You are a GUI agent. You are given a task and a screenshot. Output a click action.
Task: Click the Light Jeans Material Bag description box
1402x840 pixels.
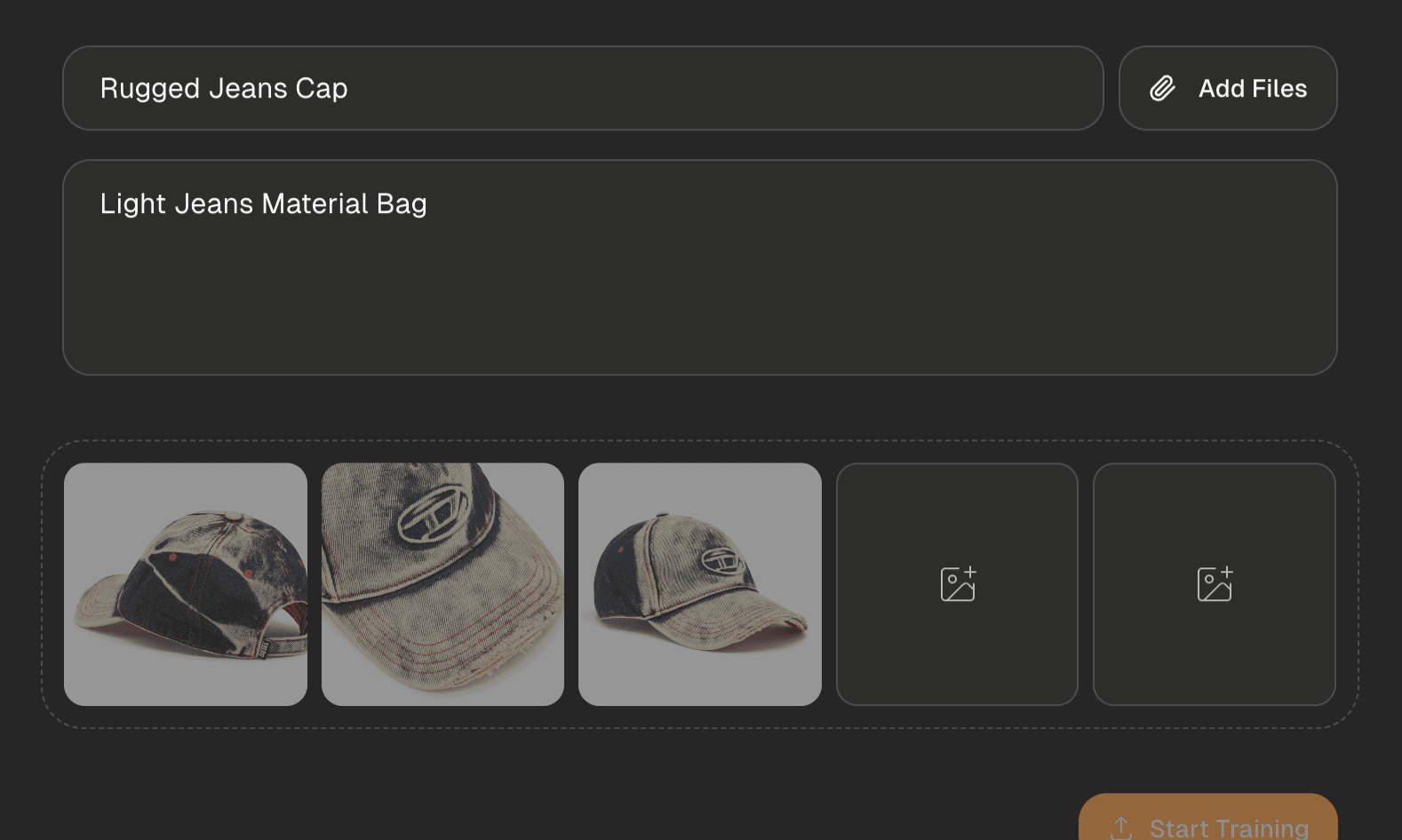[x=700, y=266]
